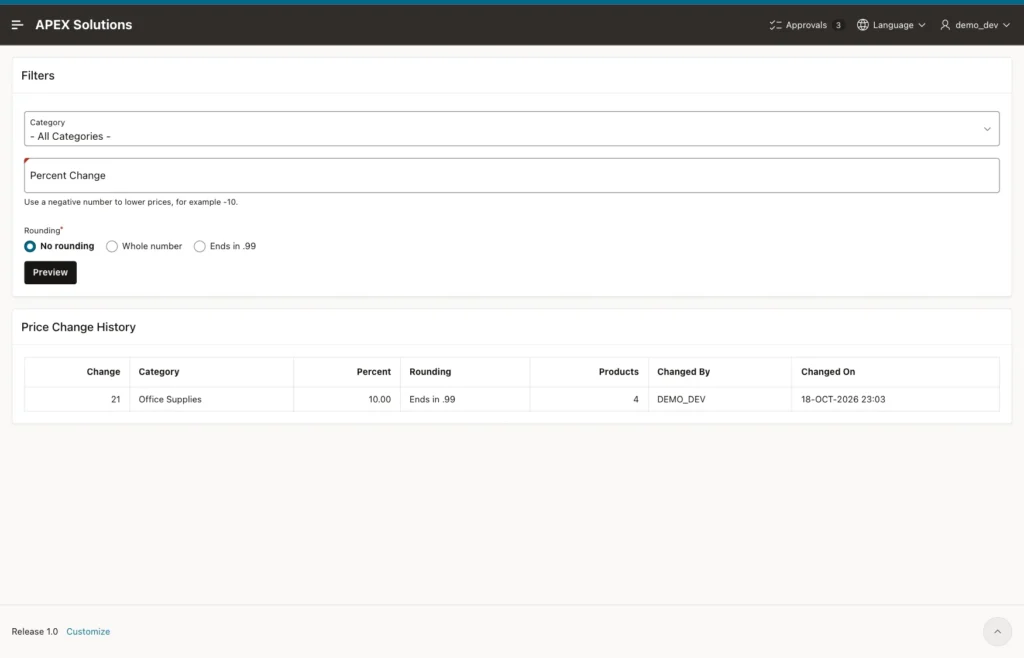Viewport: 1024px width, 658px height.
Task: Click the Products column header
Action: coord(618,371)
